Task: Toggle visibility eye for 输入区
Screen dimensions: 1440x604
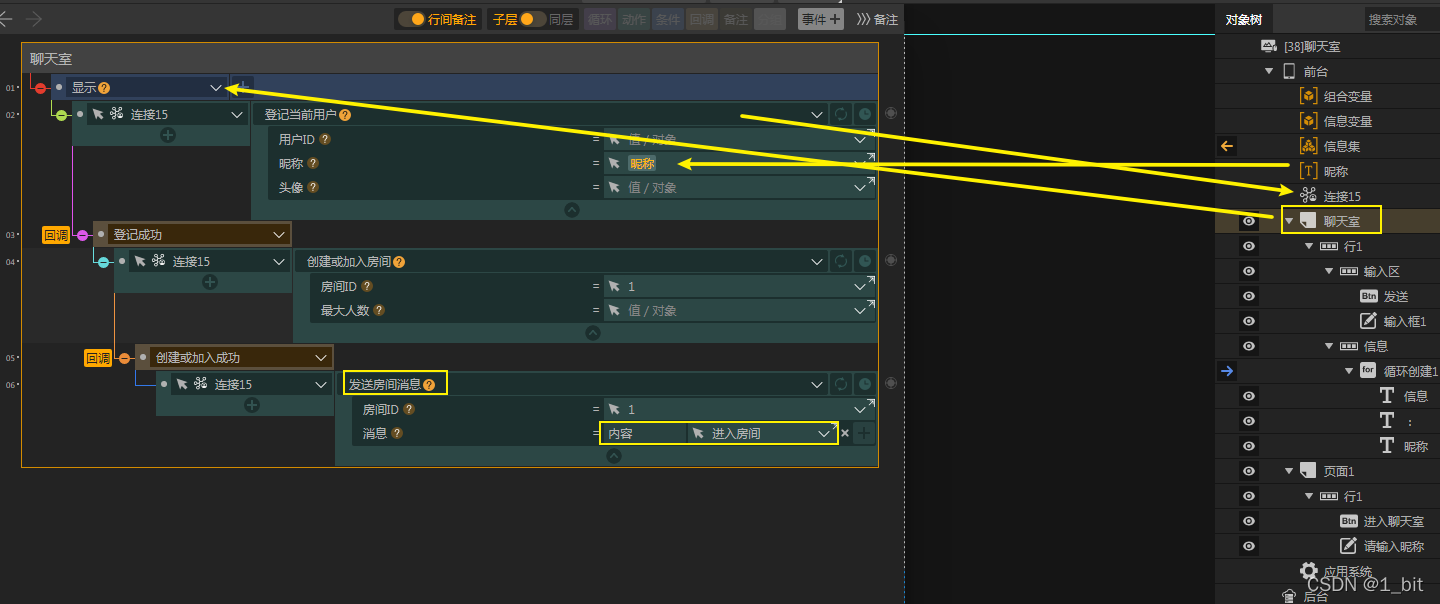Action: (x=1249, y=271)
